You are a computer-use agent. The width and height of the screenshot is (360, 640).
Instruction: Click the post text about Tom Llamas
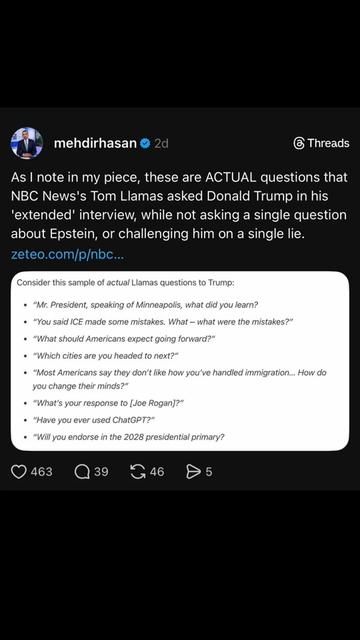(x=179, y=206)
